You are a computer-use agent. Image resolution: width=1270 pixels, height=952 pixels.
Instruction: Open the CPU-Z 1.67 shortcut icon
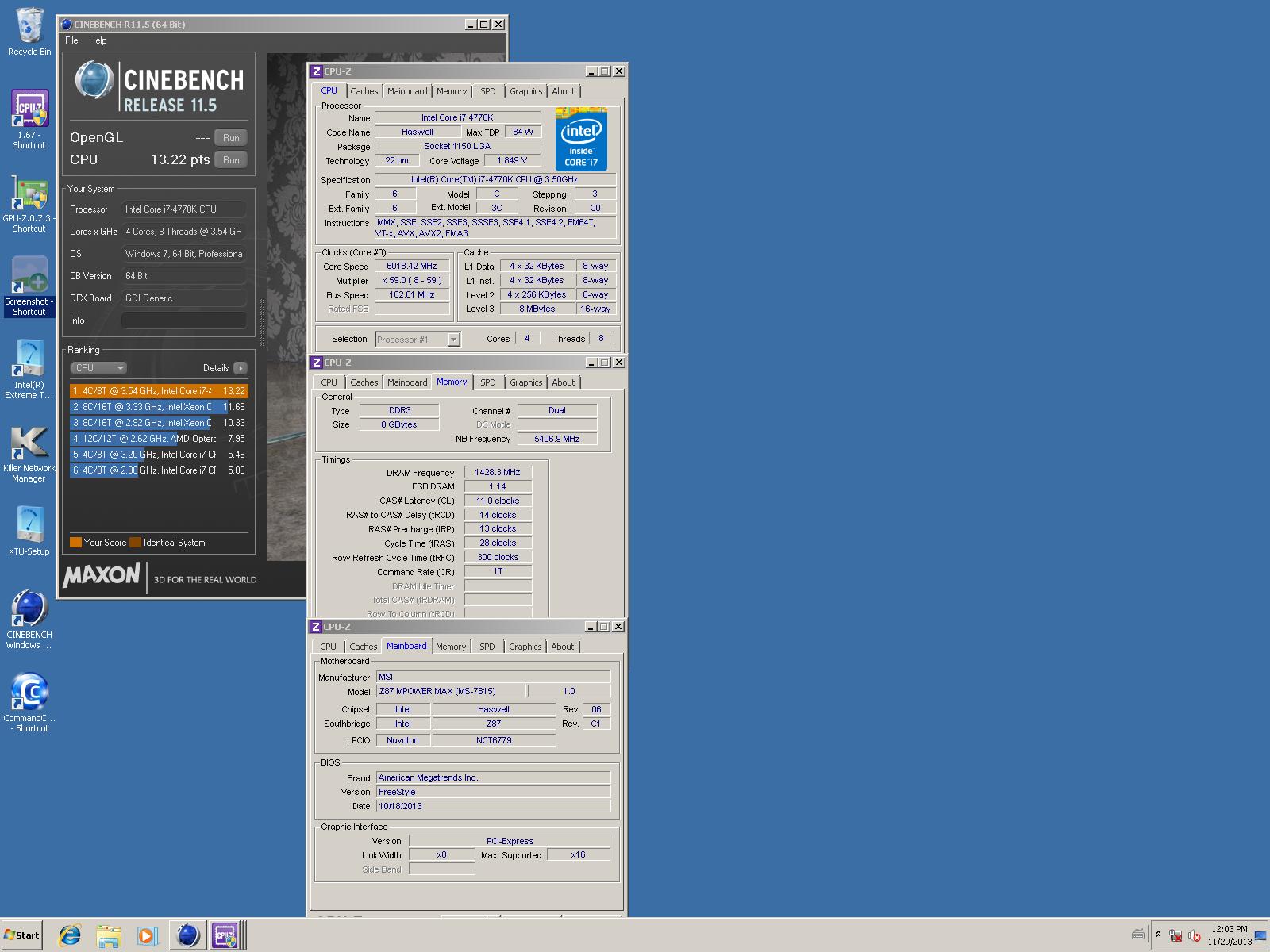click(x=29, y=119)
